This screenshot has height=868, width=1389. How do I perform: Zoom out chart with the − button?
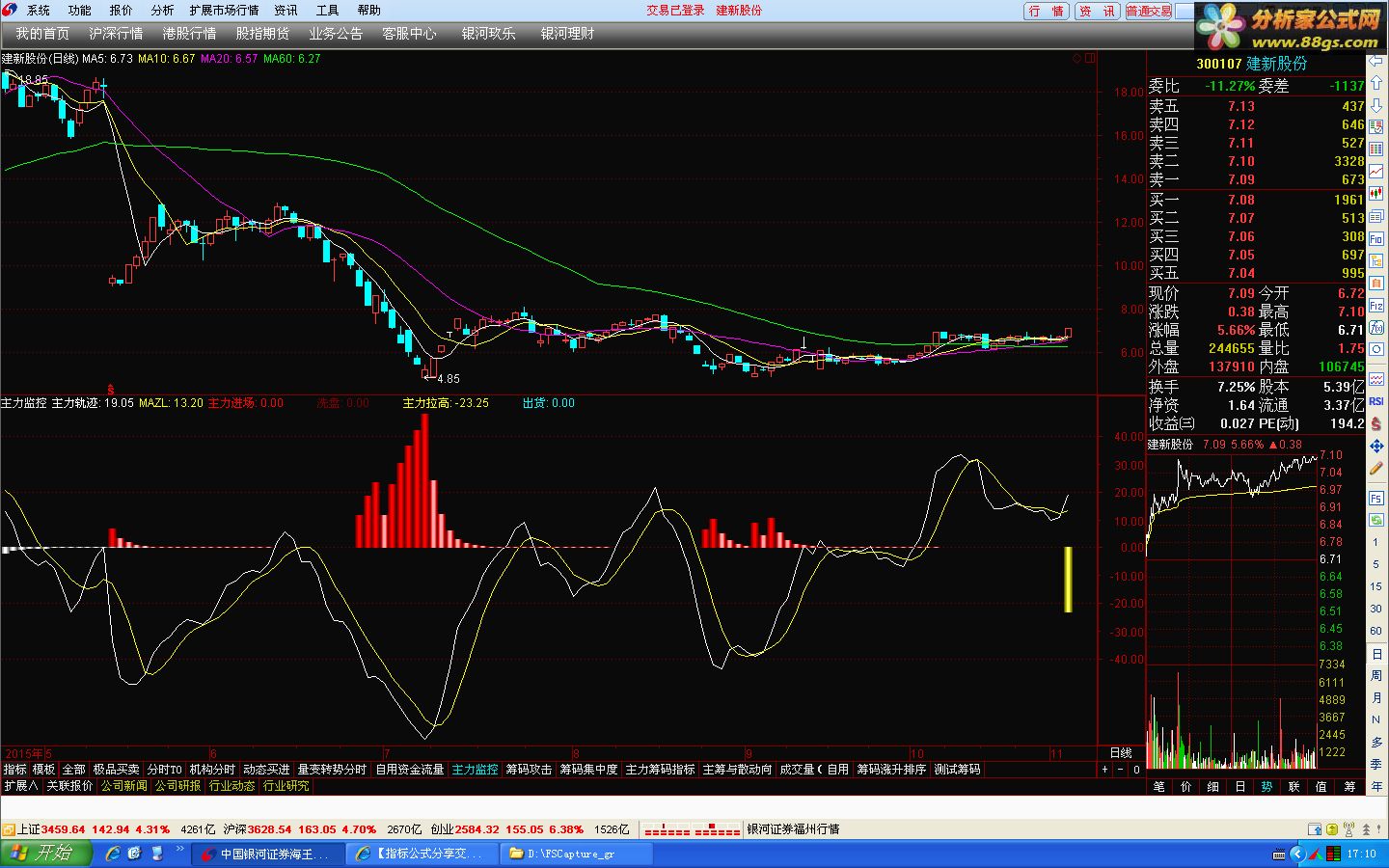(x=1120, y=770)
